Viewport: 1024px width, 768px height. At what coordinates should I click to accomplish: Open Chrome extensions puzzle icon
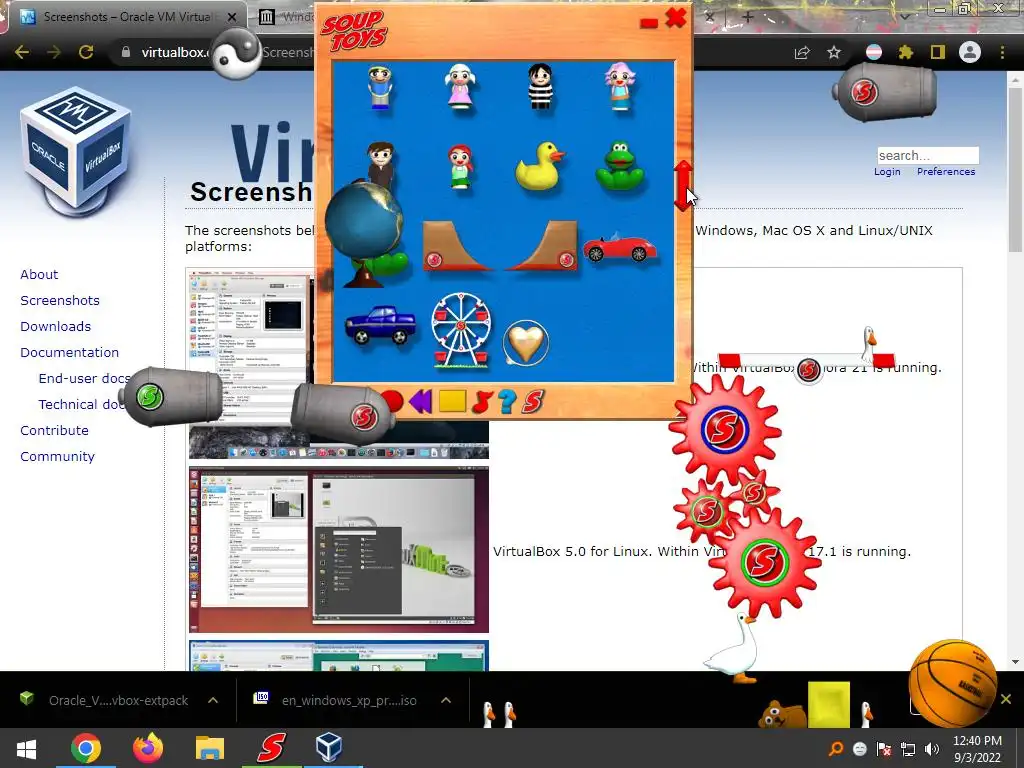click(x=906, y=52)
